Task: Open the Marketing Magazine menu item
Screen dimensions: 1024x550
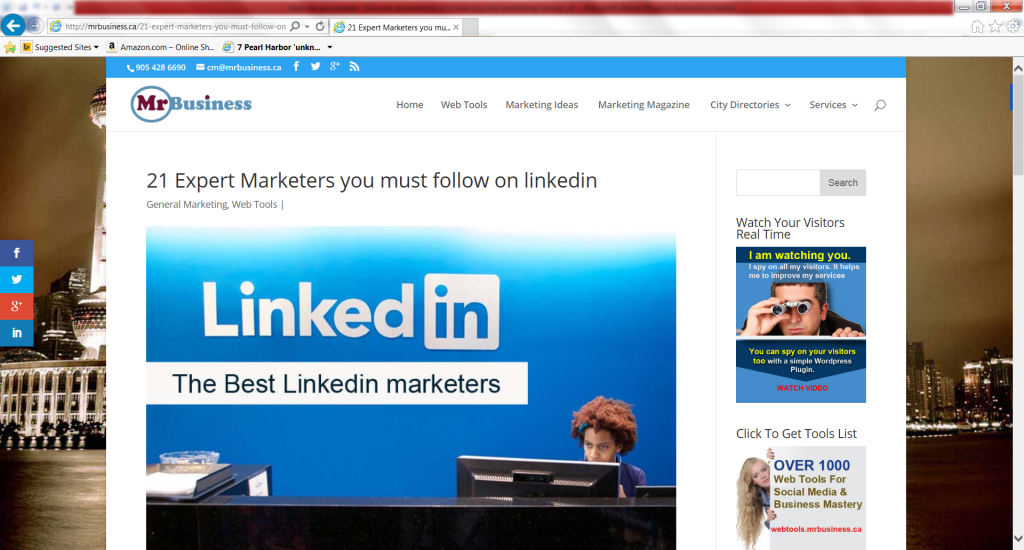Action: [x=643, y=105]
